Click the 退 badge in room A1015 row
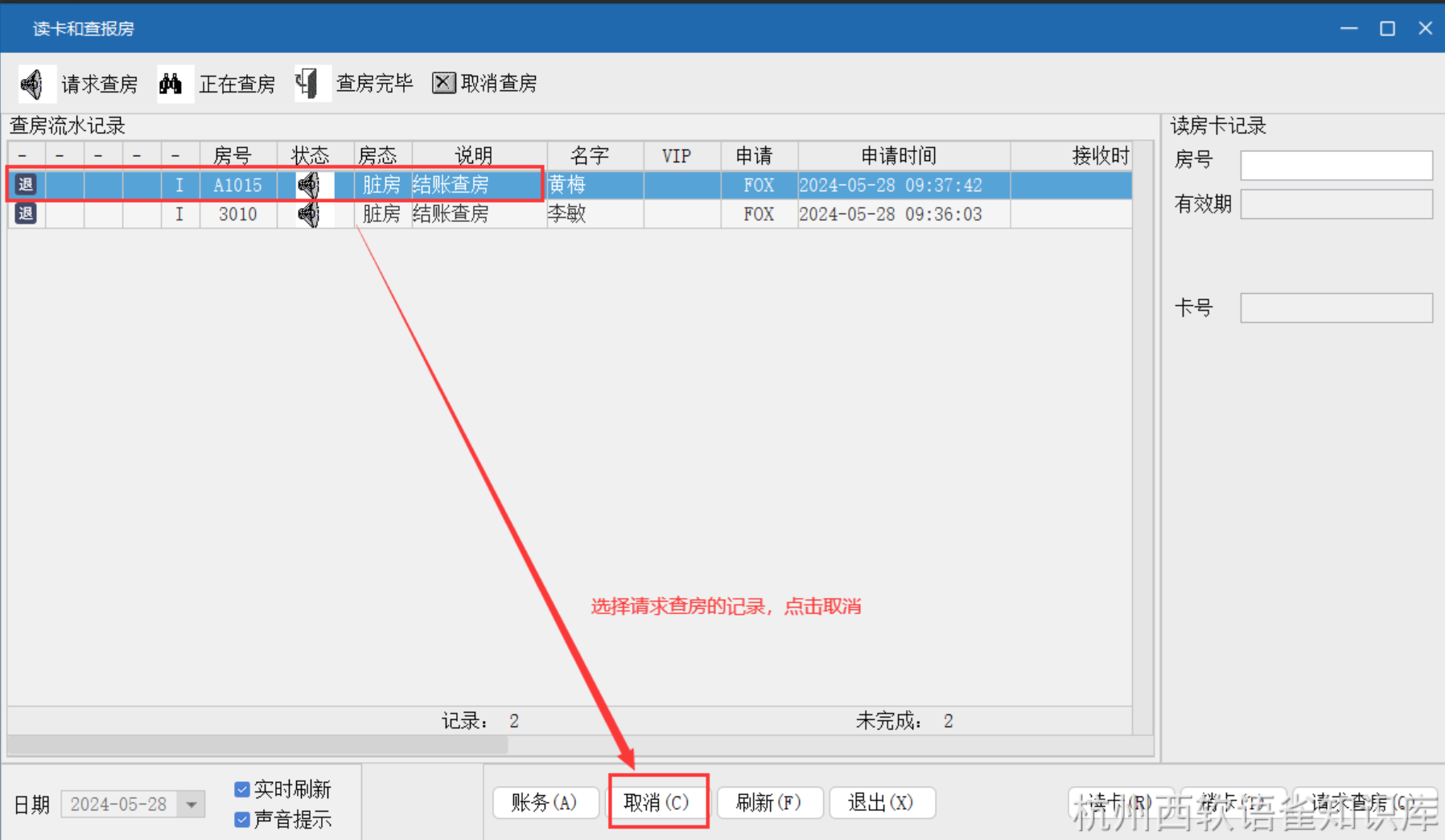Screen dimensions: 1445x840 click(x=26, y=185)
